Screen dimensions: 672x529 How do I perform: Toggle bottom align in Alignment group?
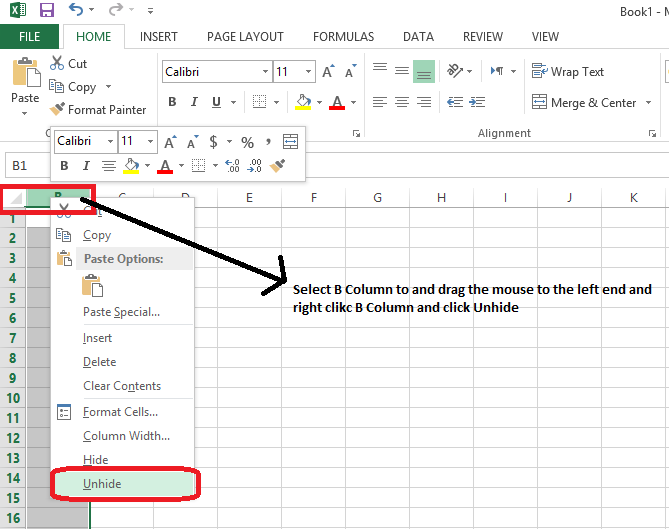click(424, 72)
